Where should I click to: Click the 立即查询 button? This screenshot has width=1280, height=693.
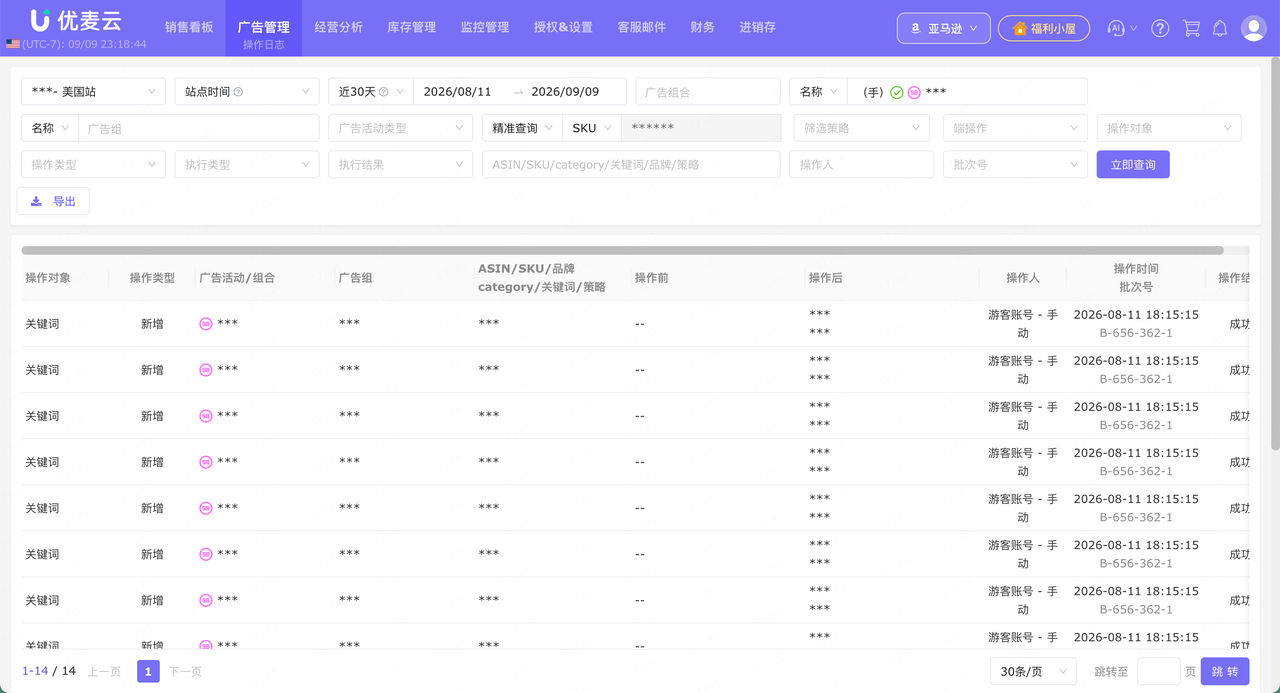point(1133,164)
